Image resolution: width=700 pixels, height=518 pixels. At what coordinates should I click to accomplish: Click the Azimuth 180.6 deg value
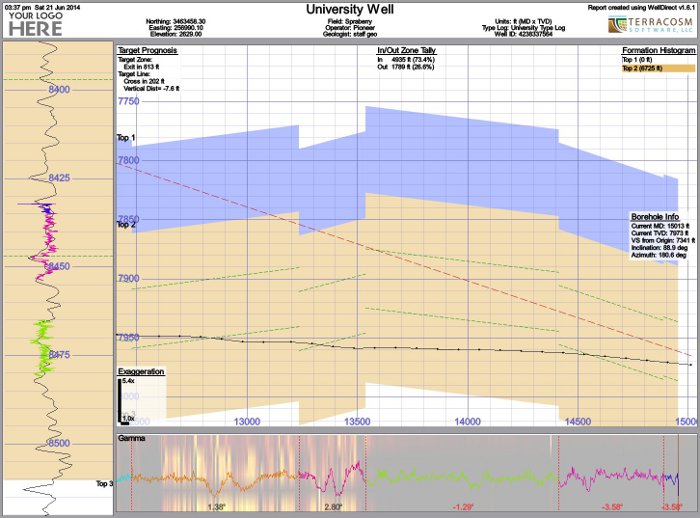tap(658, 255)
